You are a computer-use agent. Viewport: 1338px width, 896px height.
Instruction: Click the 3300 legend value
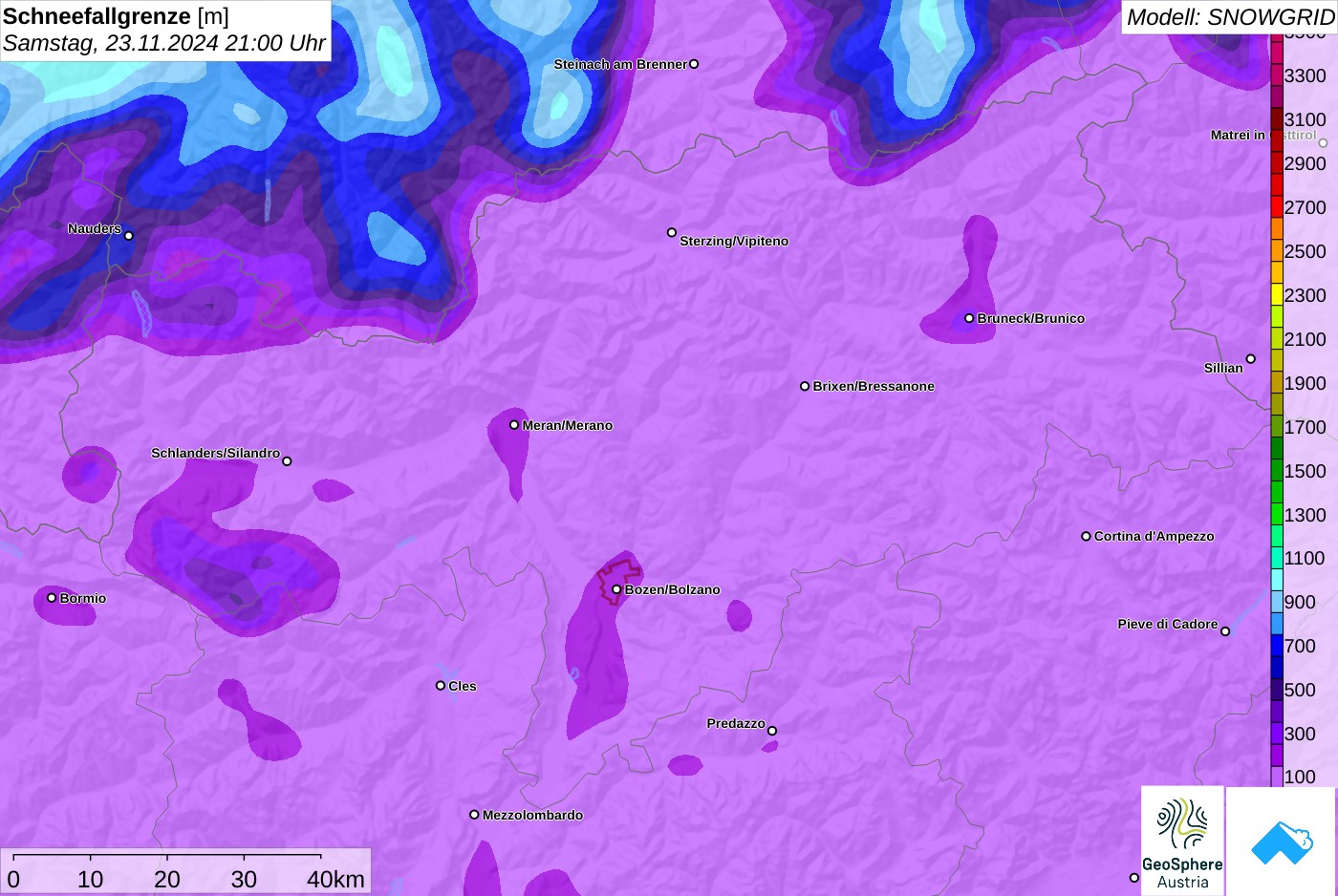(x=1306, y=75)
